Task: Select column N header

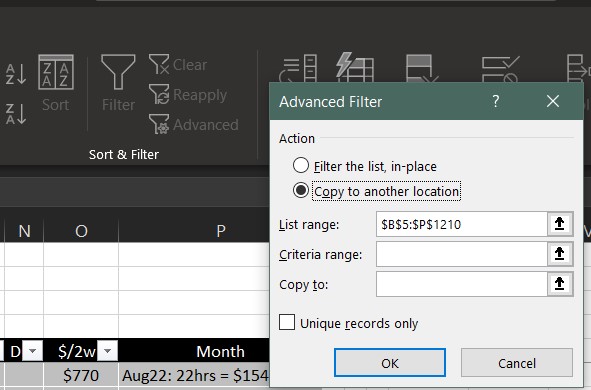Action: [x=24, y=231]
